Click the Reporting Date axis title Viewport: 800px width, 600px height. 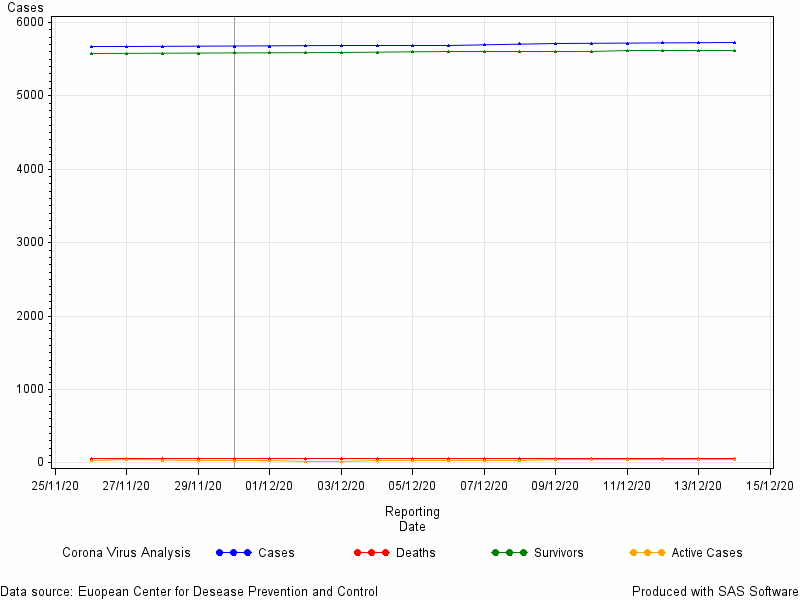coord(412,518)
